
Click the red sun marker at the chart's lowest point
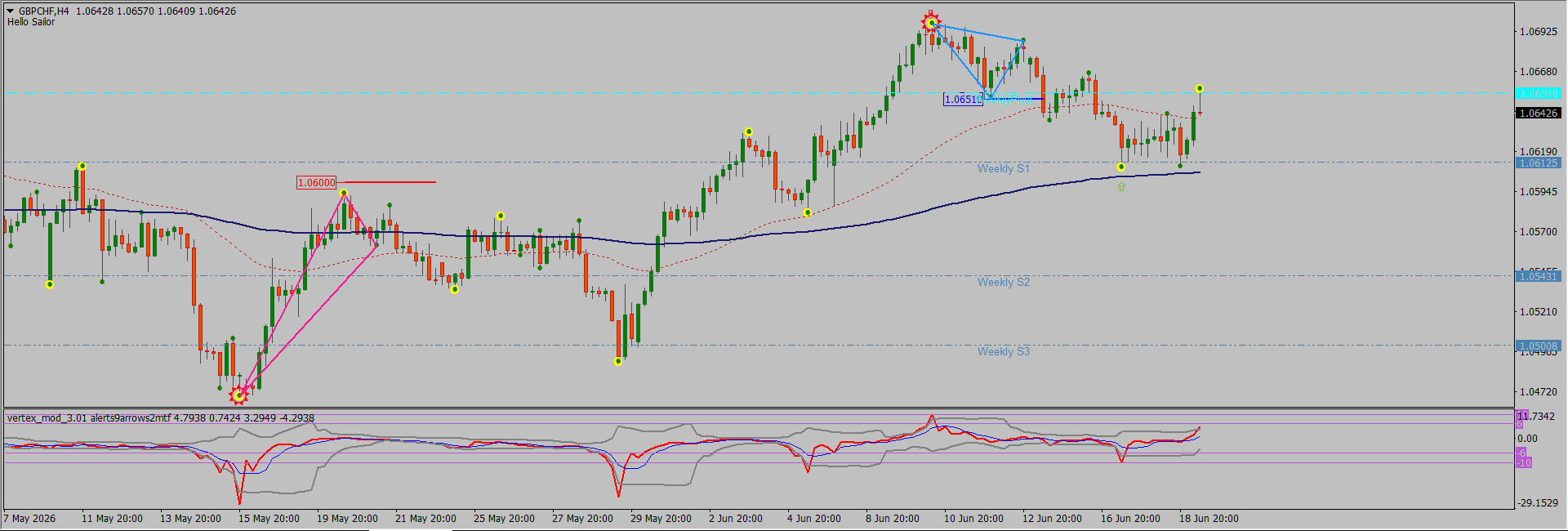point(238,395)
